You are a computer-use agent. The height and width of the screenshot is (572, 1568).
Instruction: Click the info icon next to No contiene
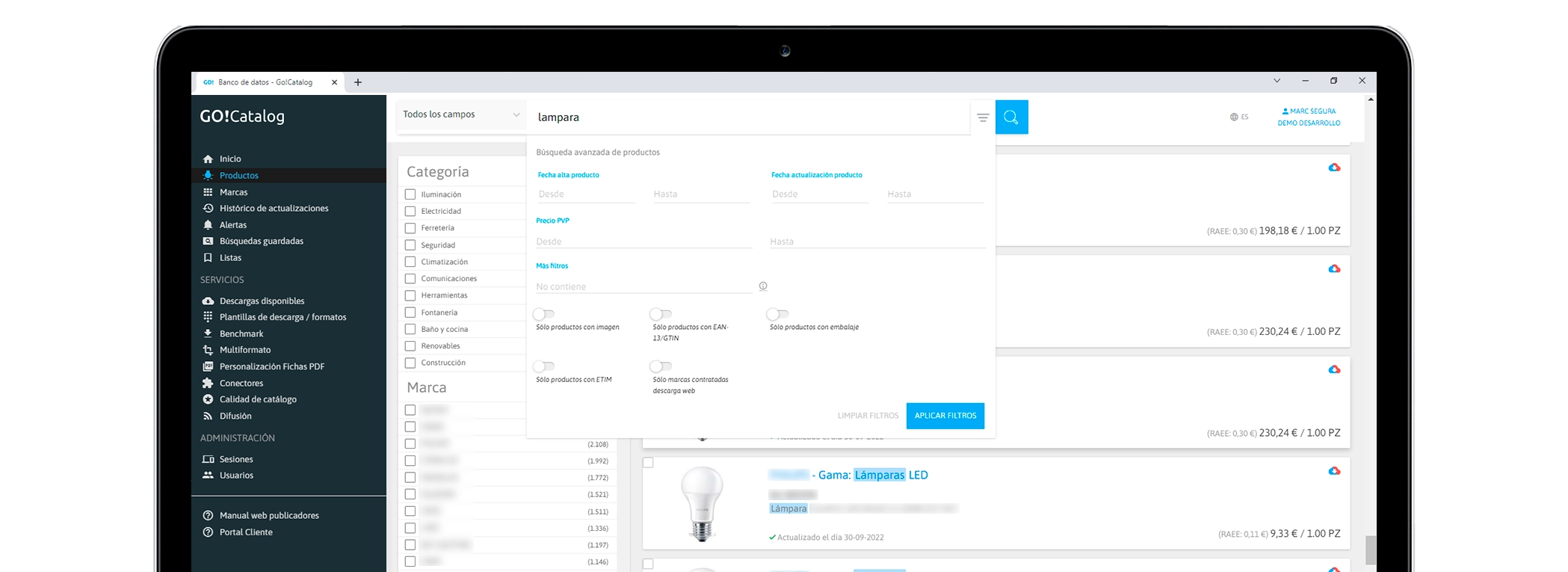763,286
